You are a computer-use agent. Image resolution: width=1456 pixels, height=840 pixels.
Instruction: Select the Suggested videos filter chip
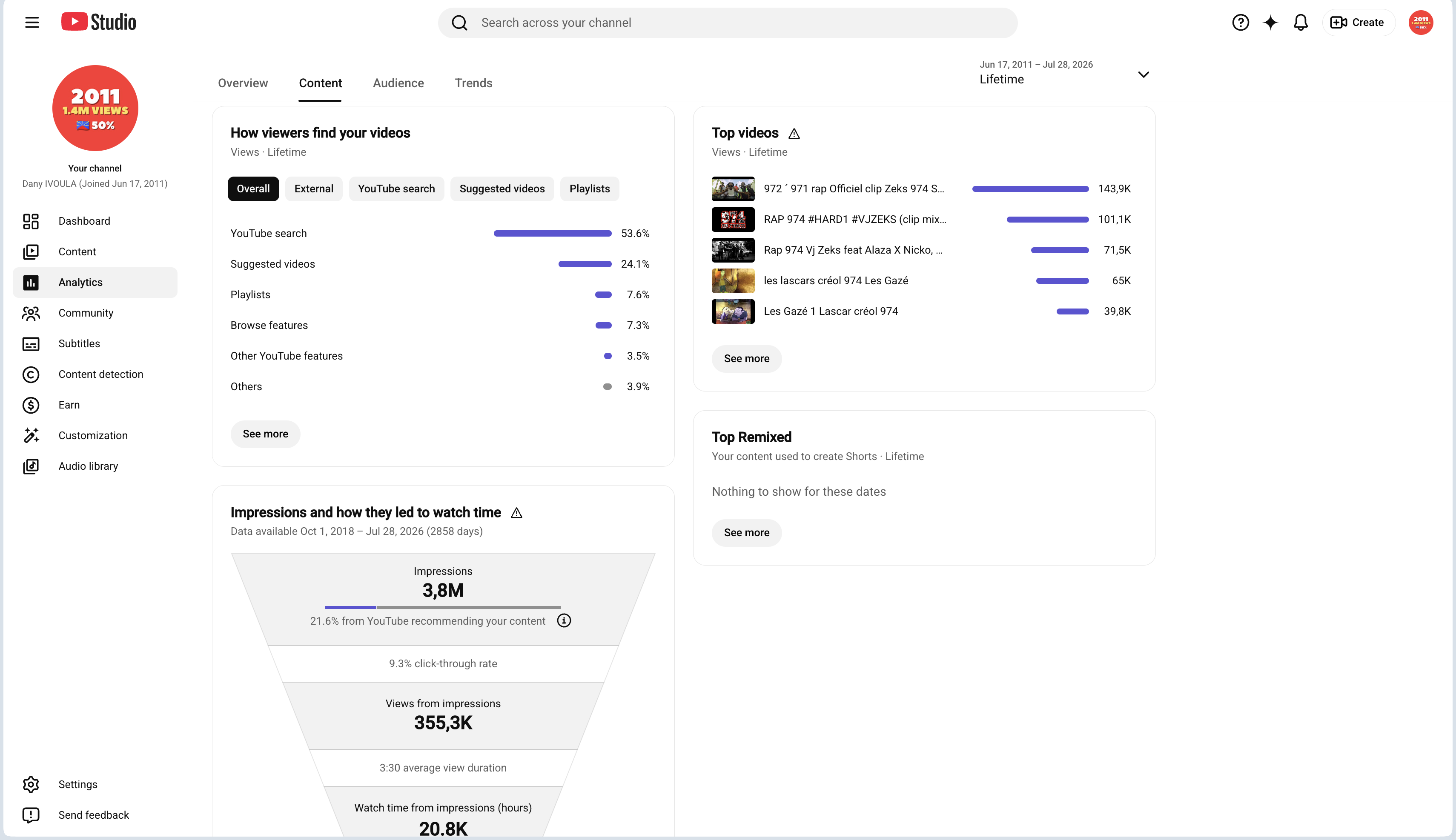point(502,189)
